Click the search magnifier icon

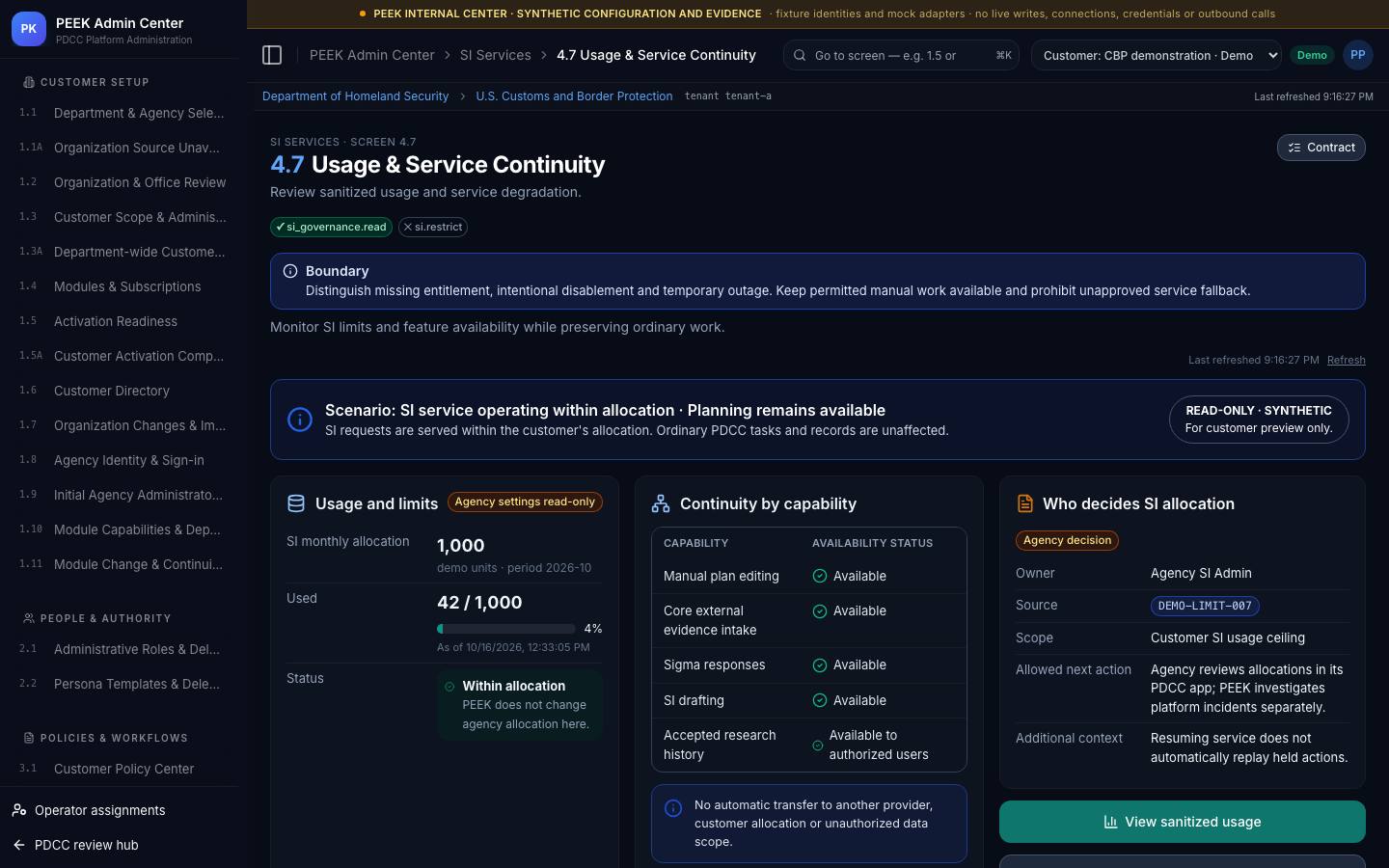coord(800,55)
